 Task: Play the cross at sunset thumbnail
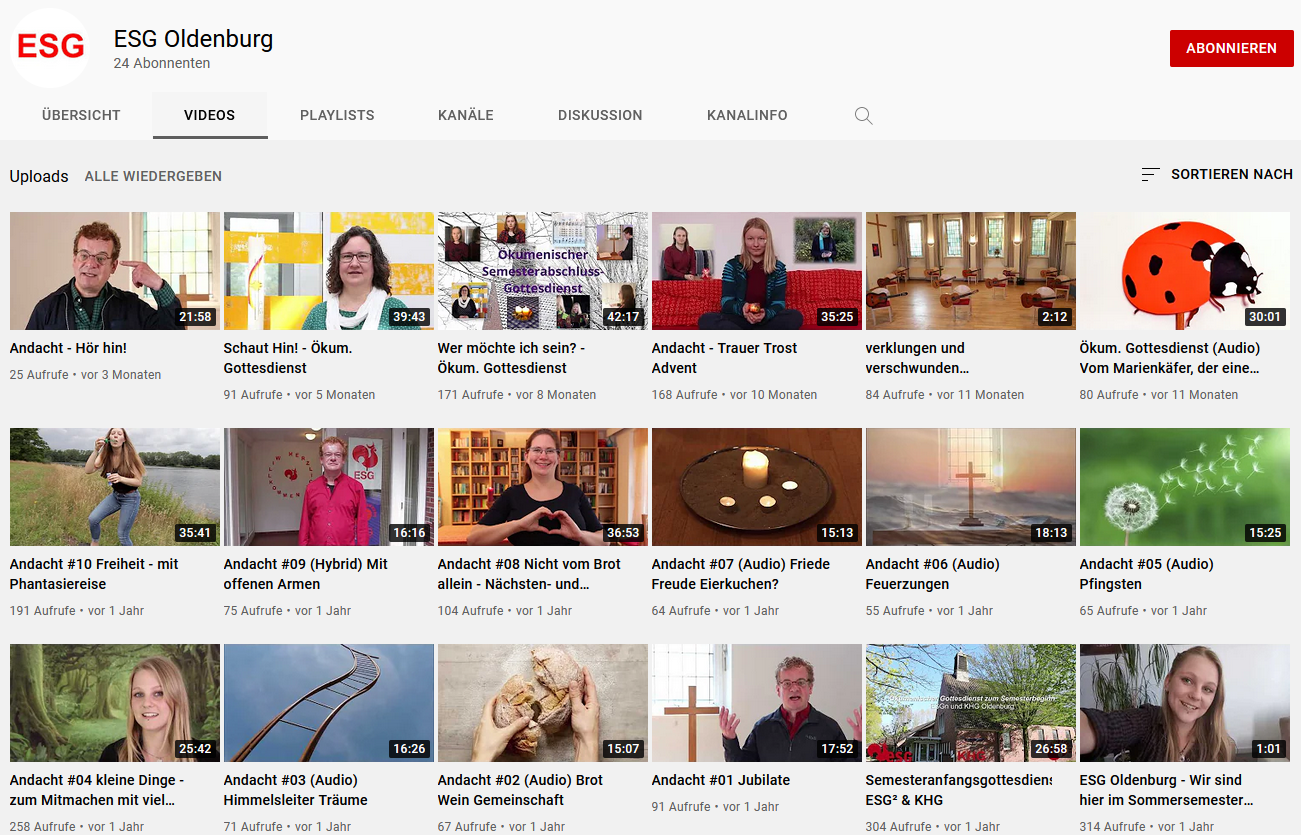click(x=971, y=487)
